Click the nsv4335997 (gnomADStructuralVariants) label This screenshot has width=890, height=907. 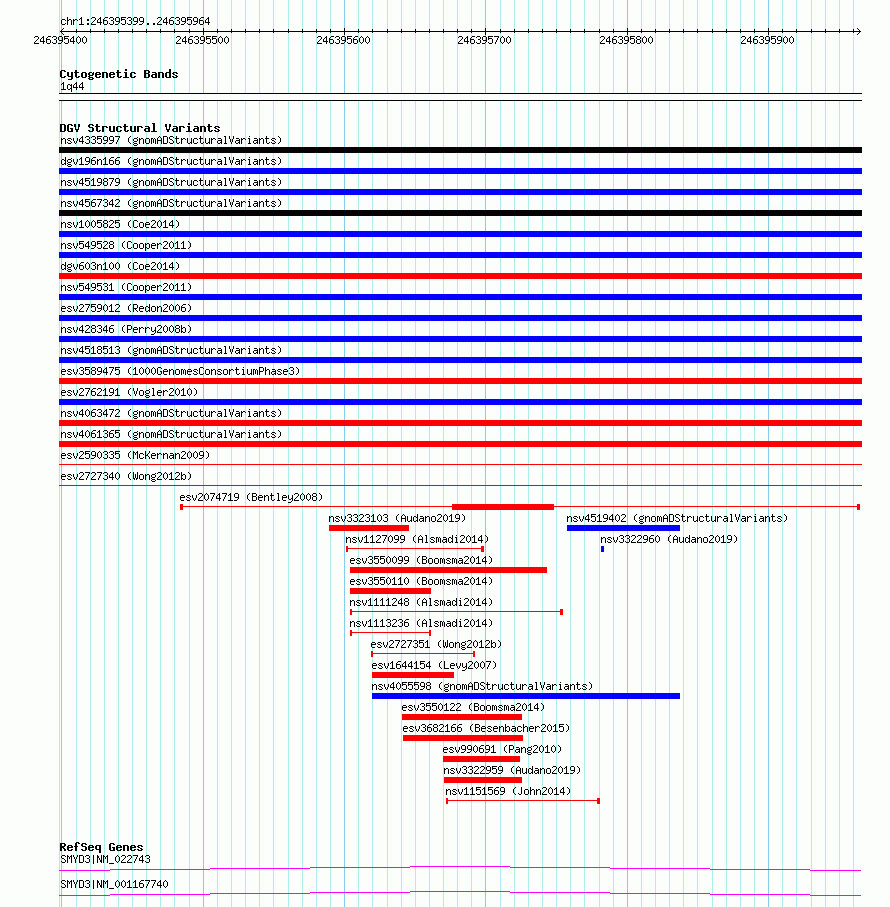pos(171,141)
